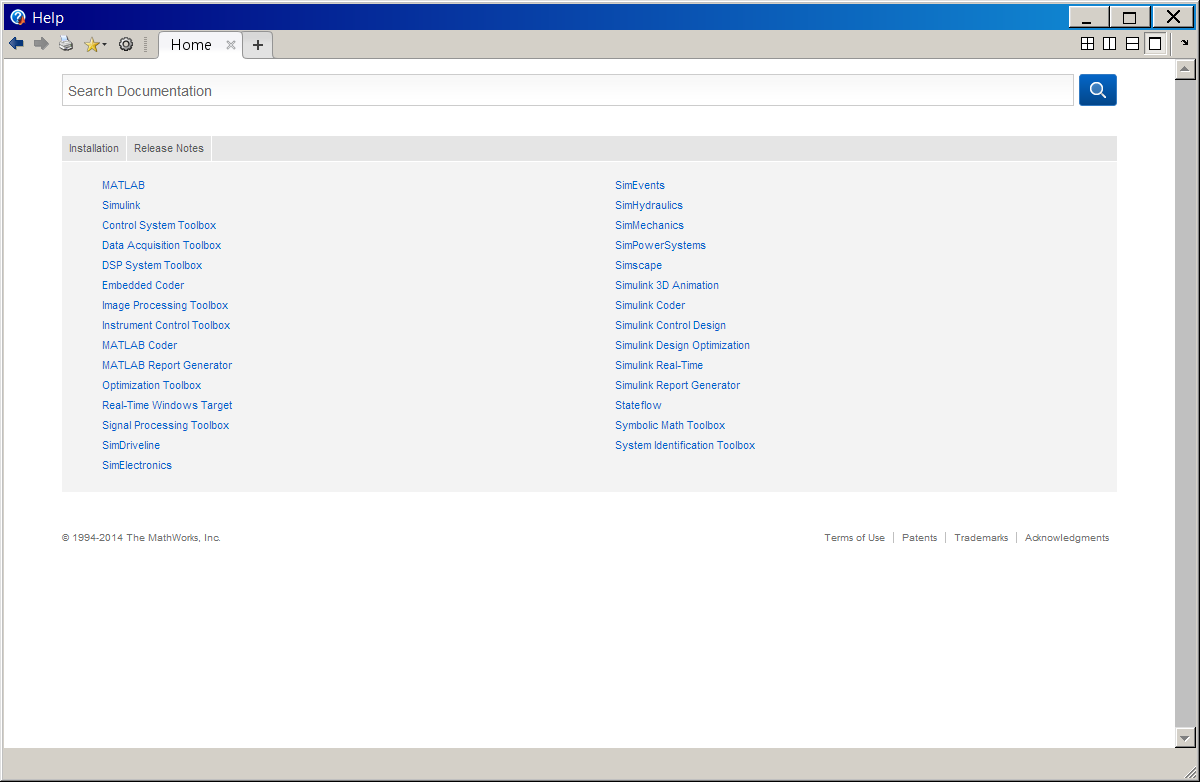The image size is (1200, 782).
Task: Minimize the Help window
Action: click(x=1088, y=17)
